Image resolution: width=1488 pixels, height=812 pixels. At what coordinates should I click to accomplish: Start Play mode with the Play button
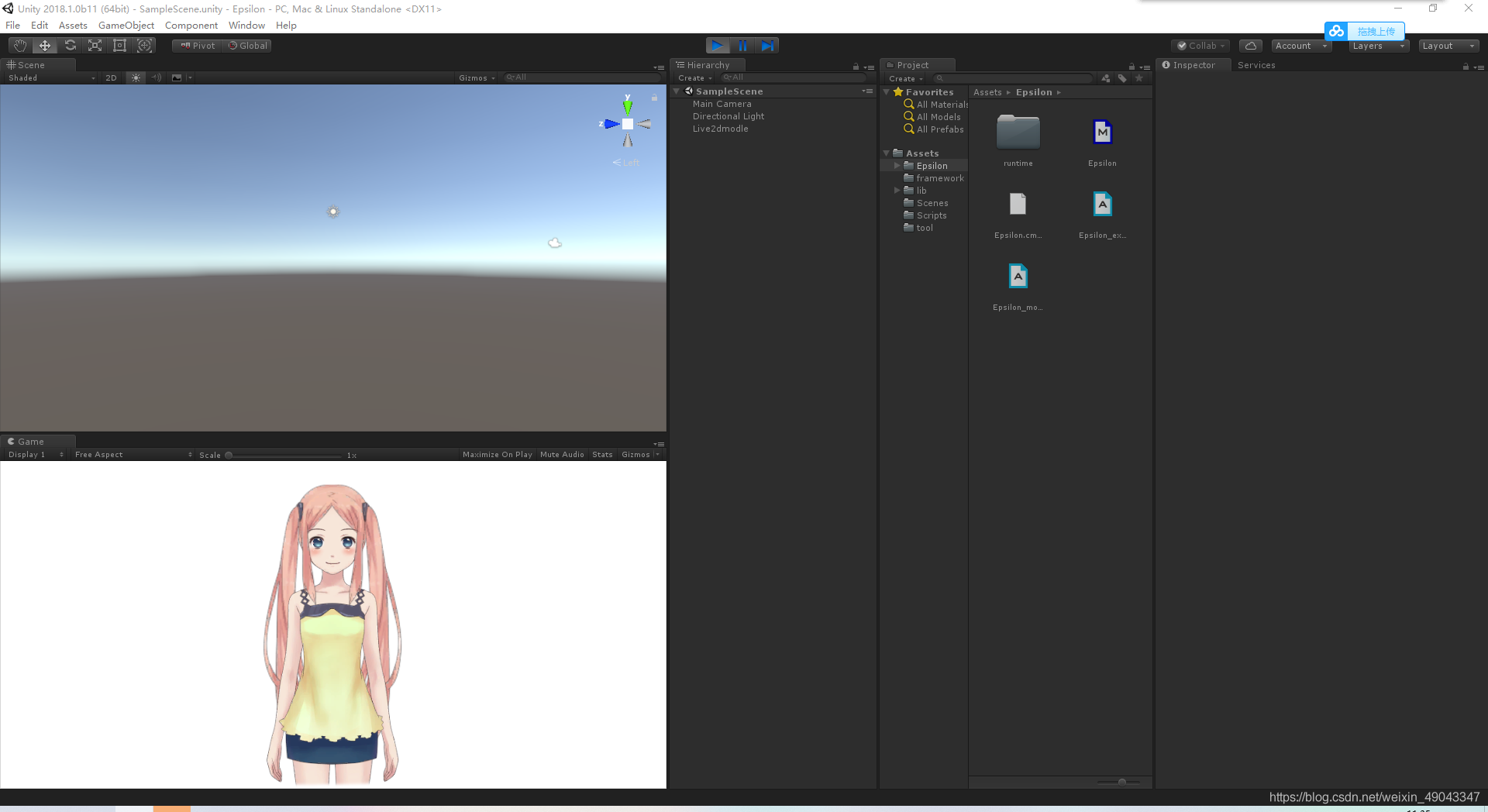click(718, 46)
